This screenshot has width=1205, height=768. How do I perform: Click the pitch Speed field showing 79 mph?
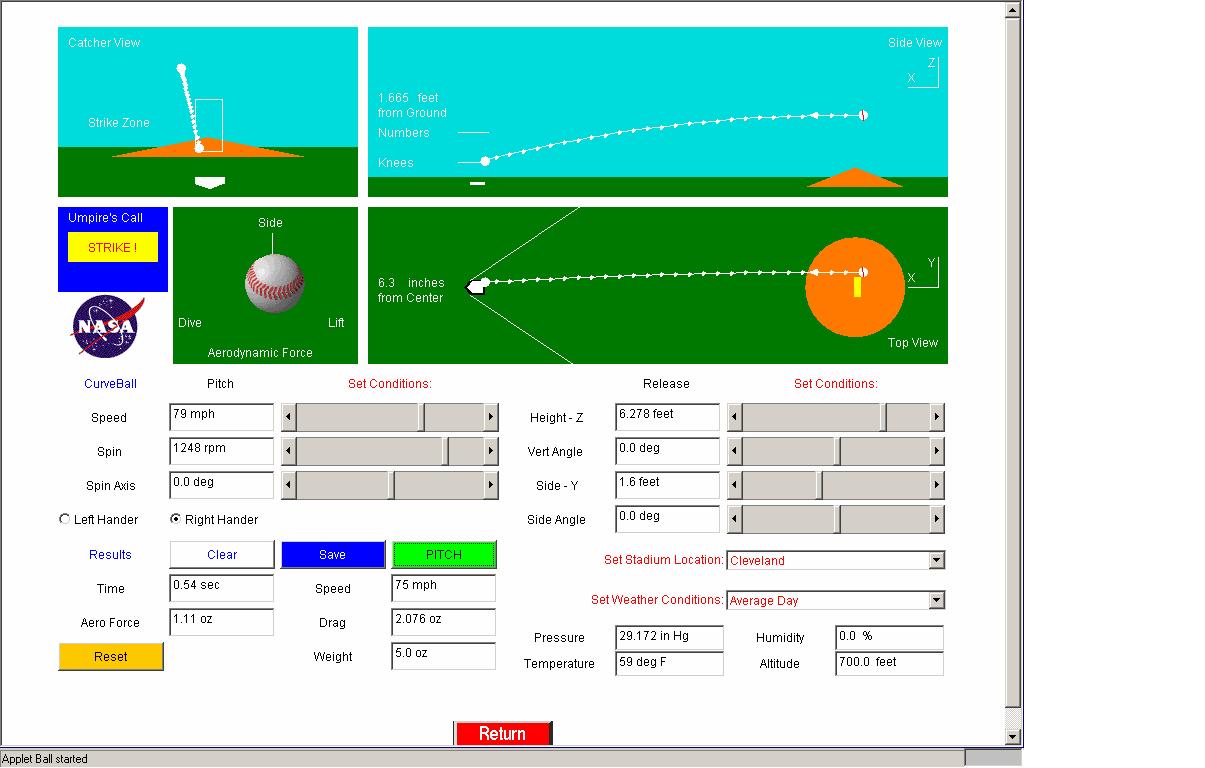(x=222, y=417)
